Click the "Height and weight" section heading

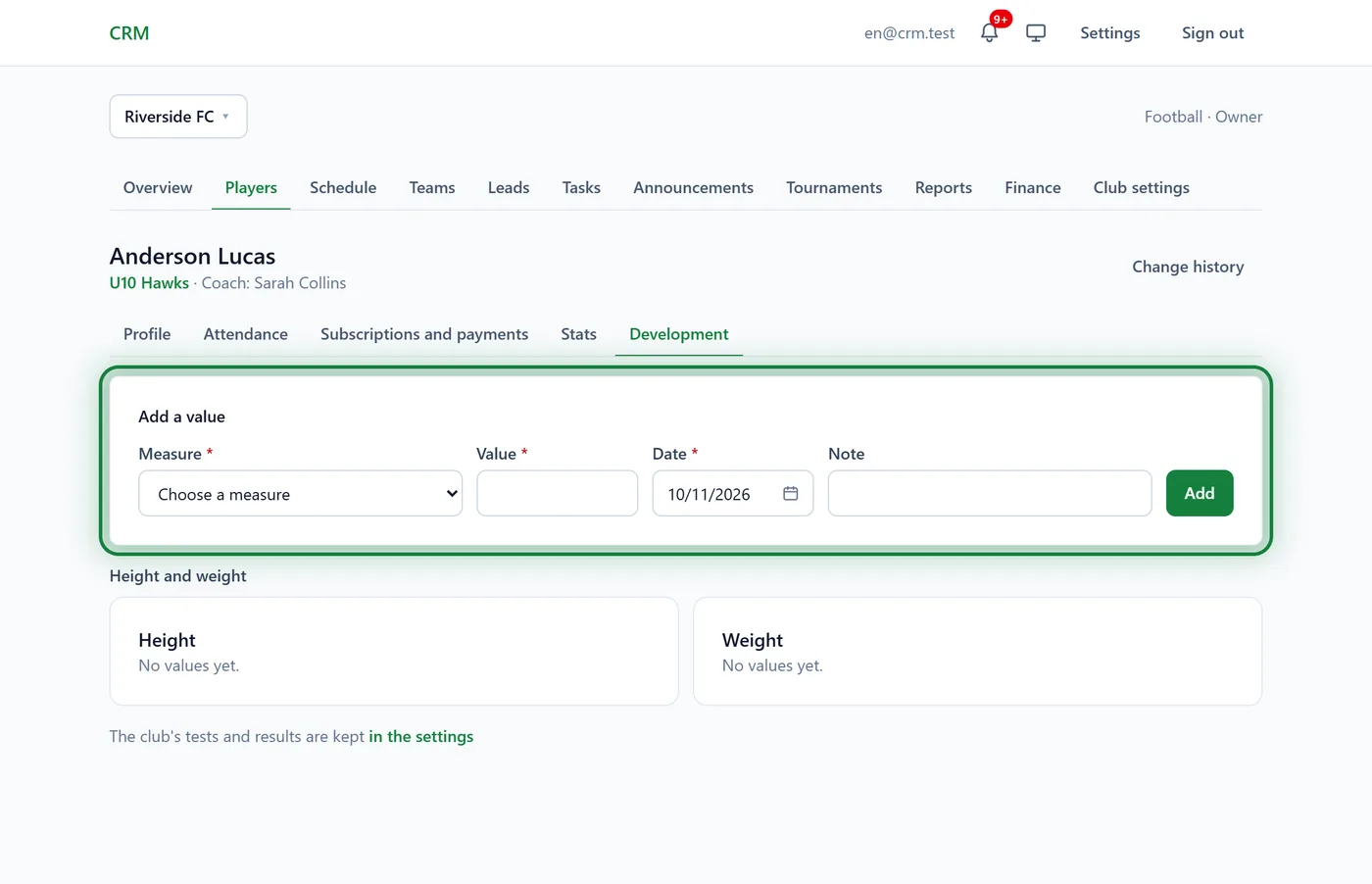(178, 576)
